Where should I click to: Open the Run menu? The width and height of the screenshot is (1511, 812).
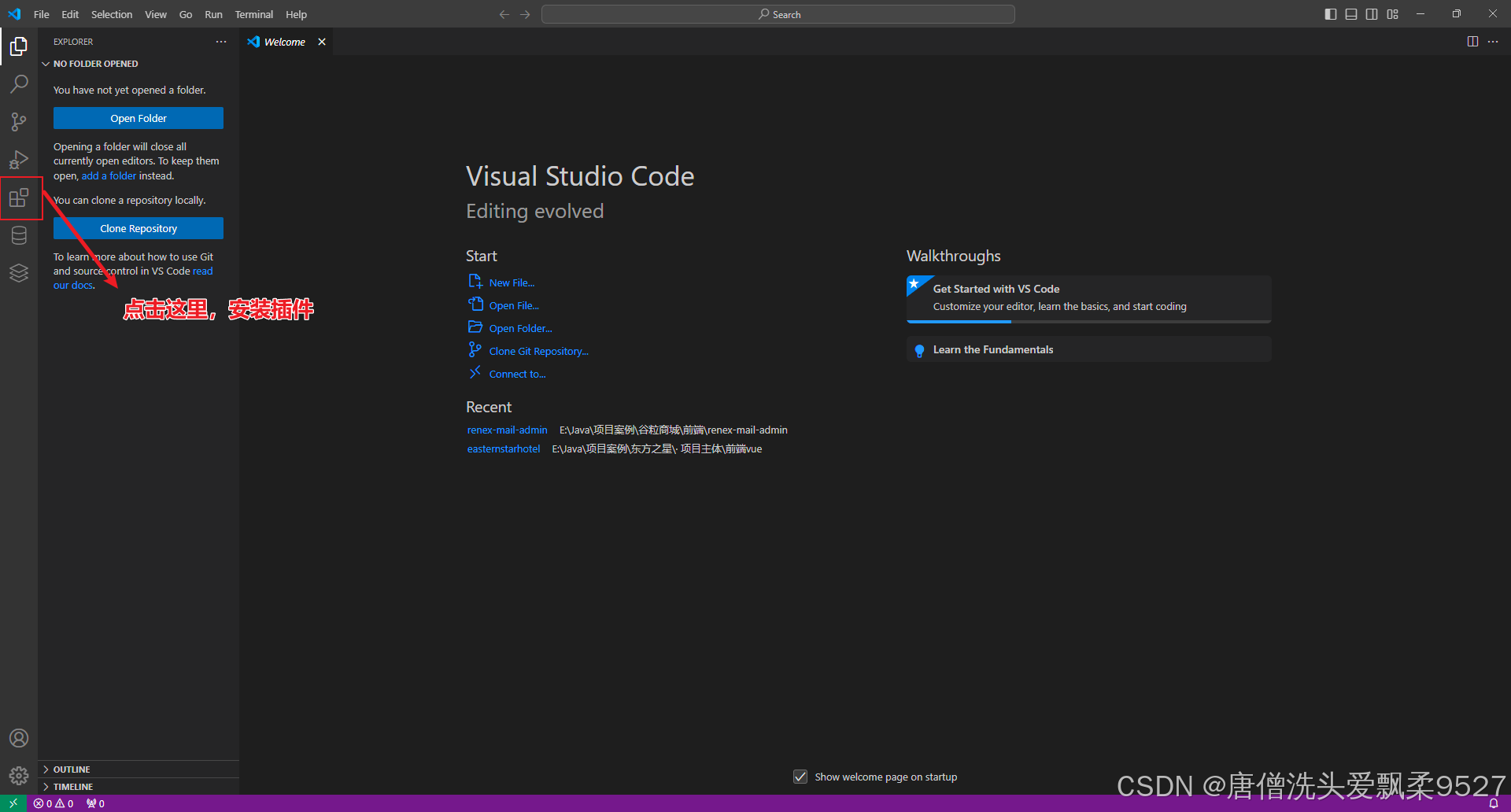[x=213, y=14]
